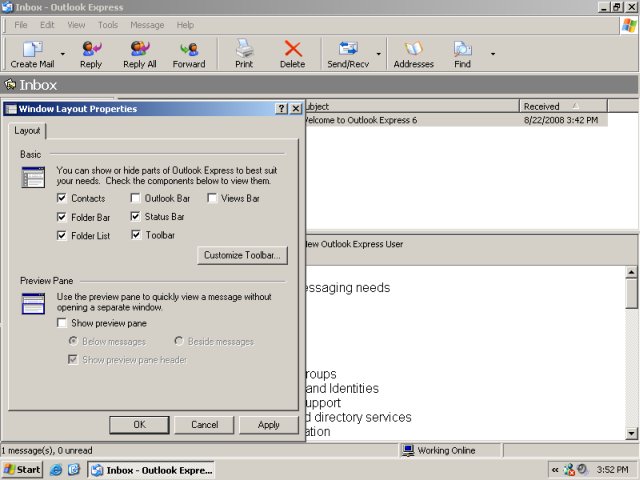Click OK in Window Layout Properties
The height and width of the screenshot is (480, 640).
[x=139, y=425]
